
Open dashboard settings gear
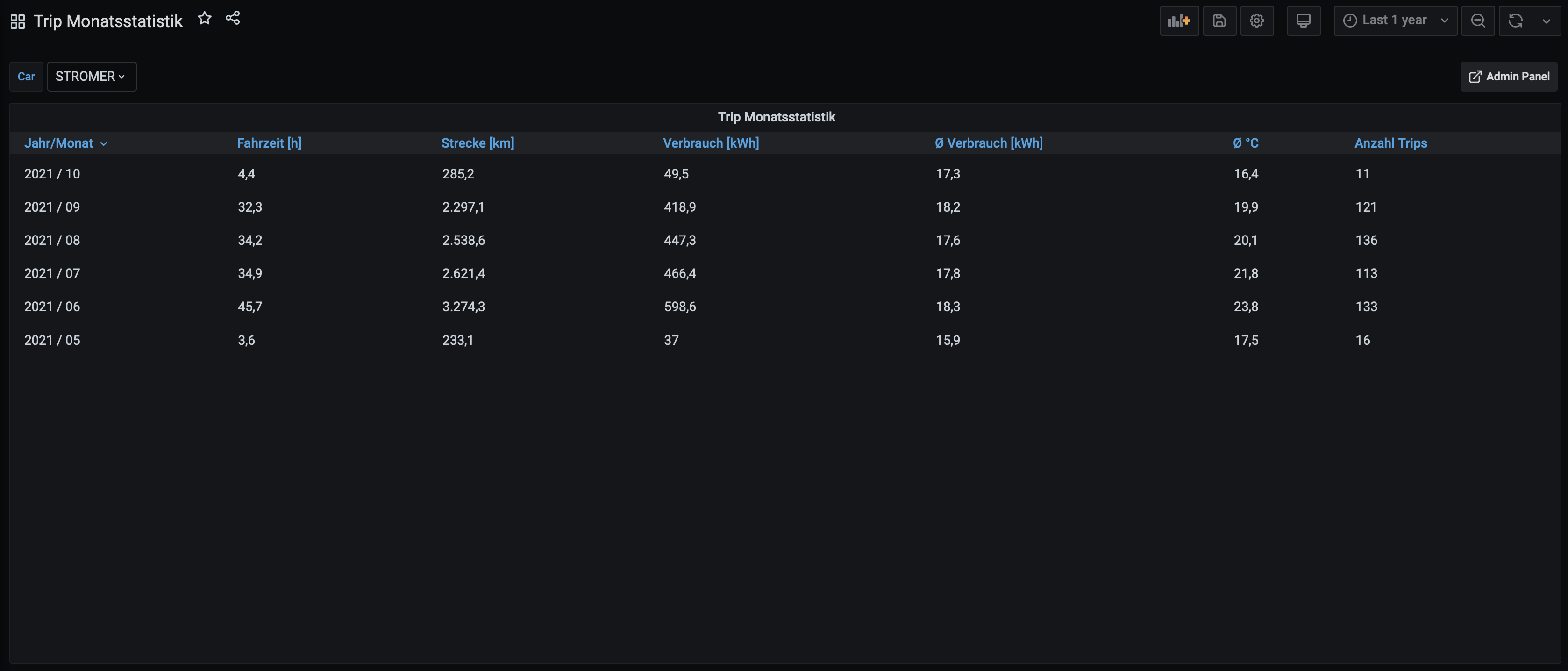point(1256,21)
